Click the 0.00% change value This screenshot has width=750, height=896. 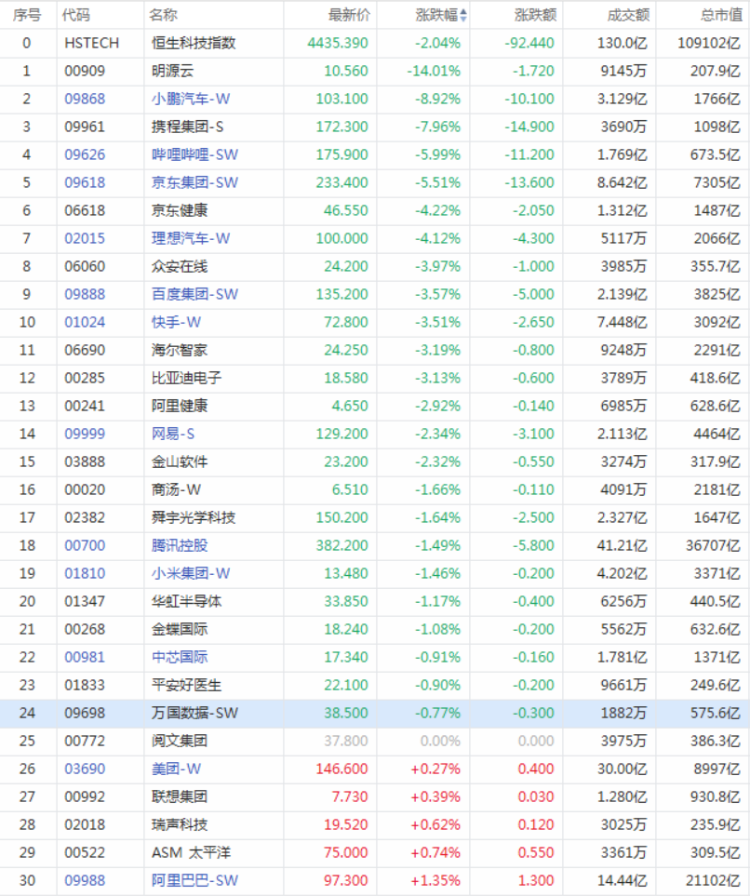[440, 741]
